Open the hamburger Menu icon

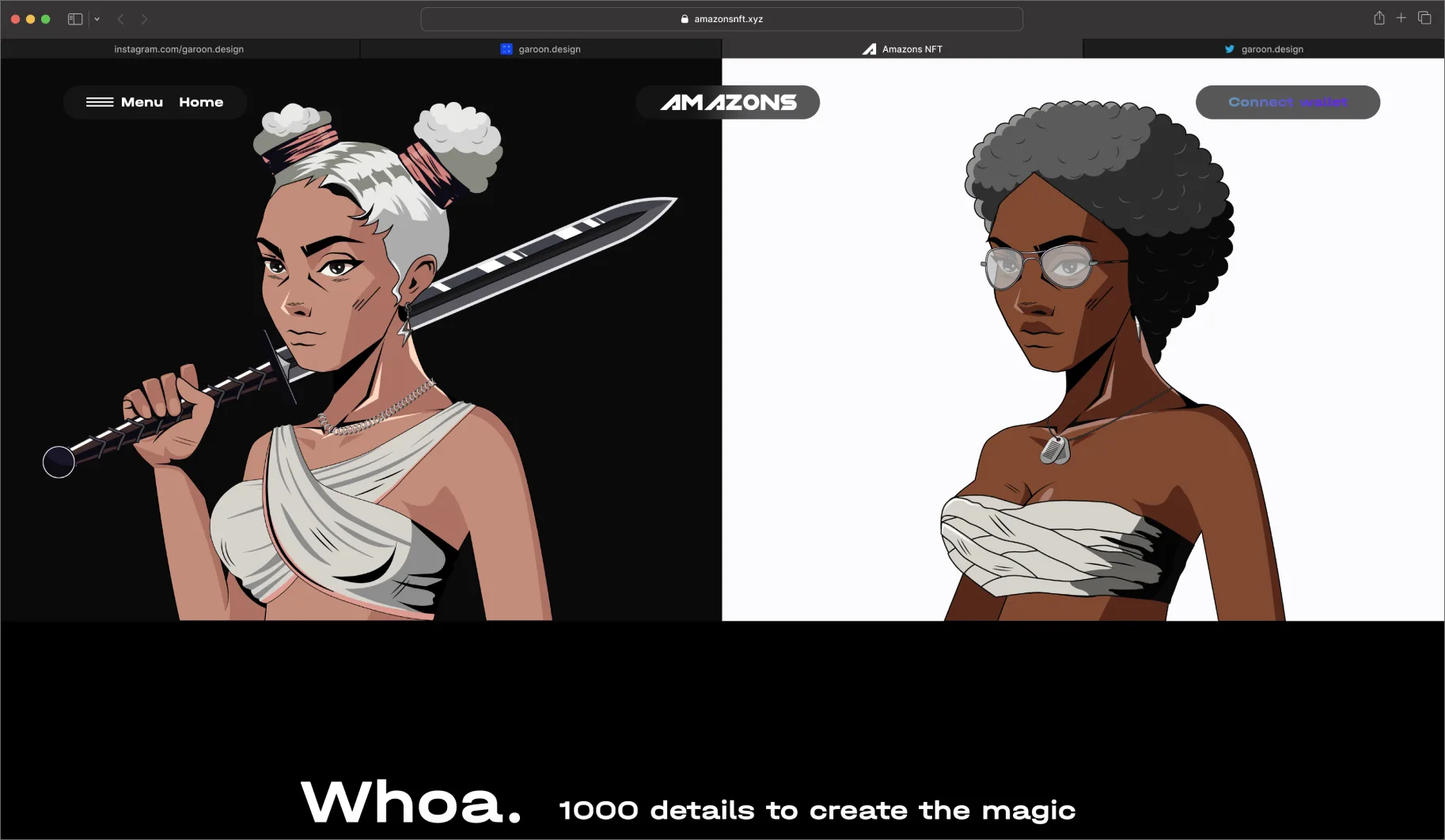point(100,102)
